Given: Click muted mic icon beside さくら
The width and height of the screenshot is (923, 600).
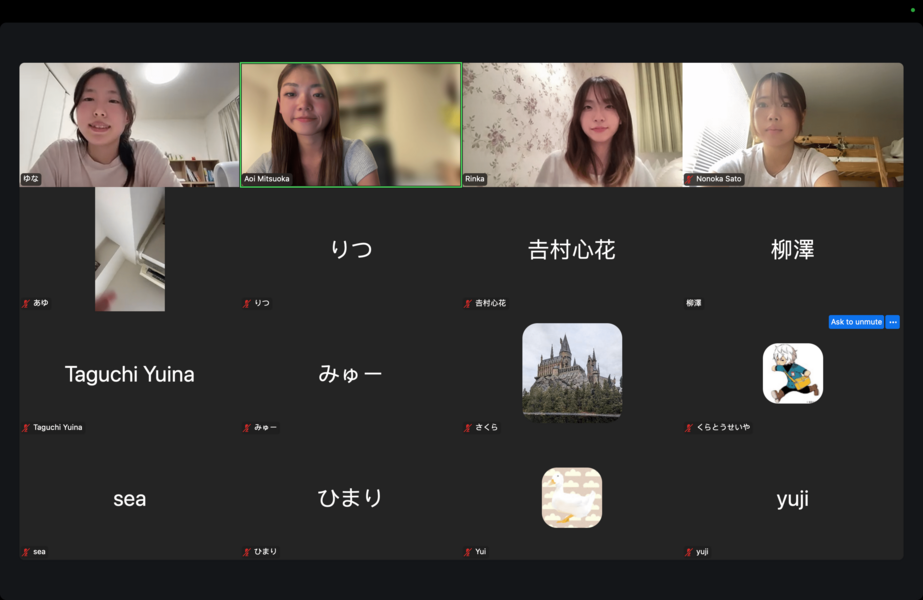Looking at the screenshot, I should (x=469, y=427).
